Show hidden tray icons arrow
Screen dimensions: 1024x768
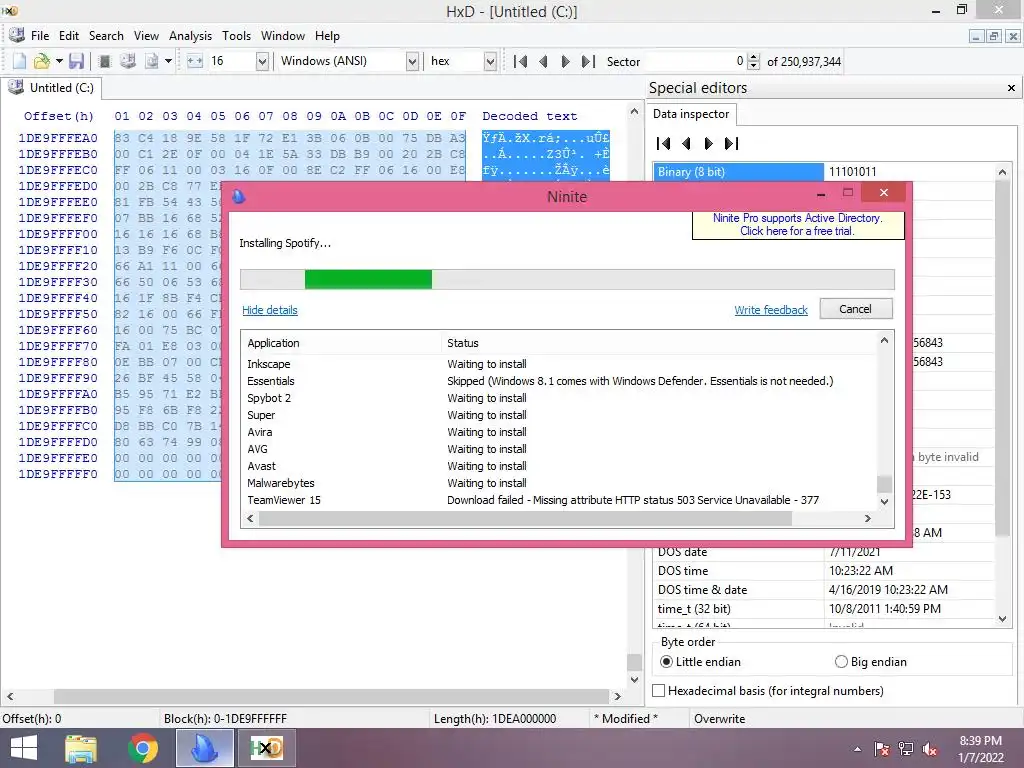click(x=857, y=749)
